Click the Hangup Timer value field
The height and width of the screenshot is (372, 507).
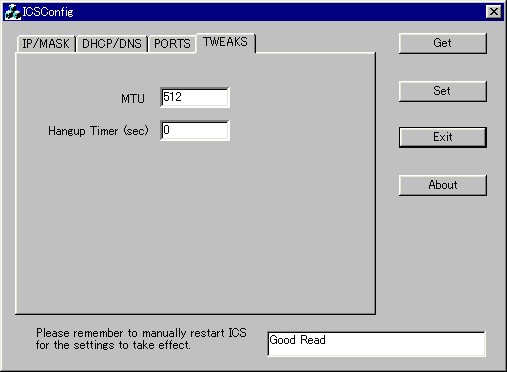(x=195, y=130)
